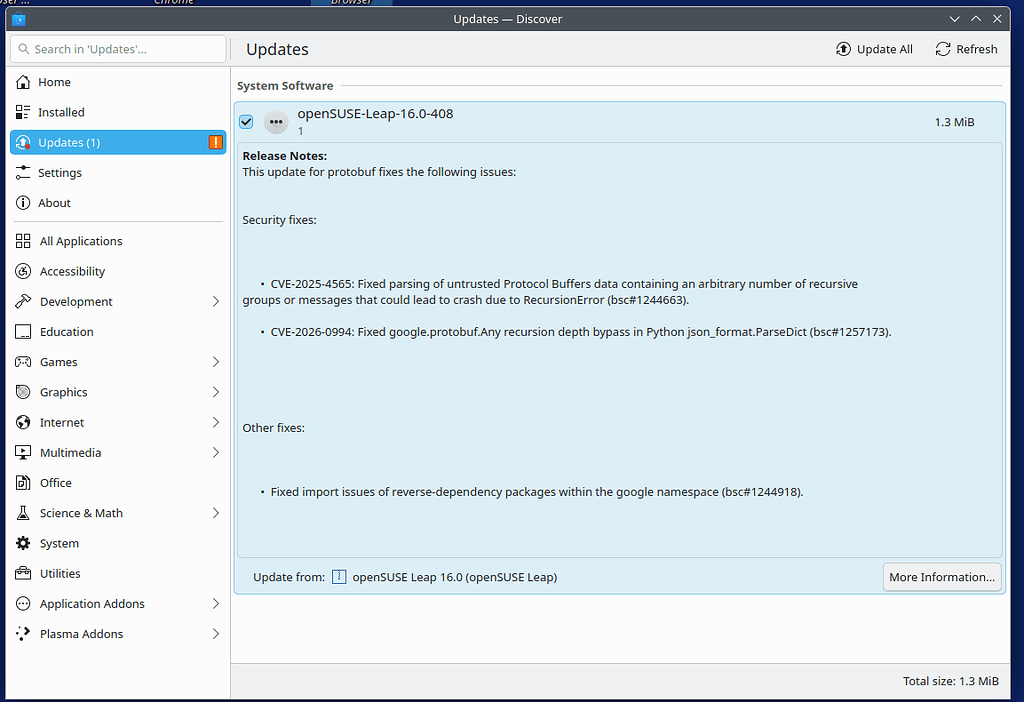Click the Application Addons ellipsis icon
This screenshot has width=1024, height=702.
pyautogui.click(x=23, y=603)
